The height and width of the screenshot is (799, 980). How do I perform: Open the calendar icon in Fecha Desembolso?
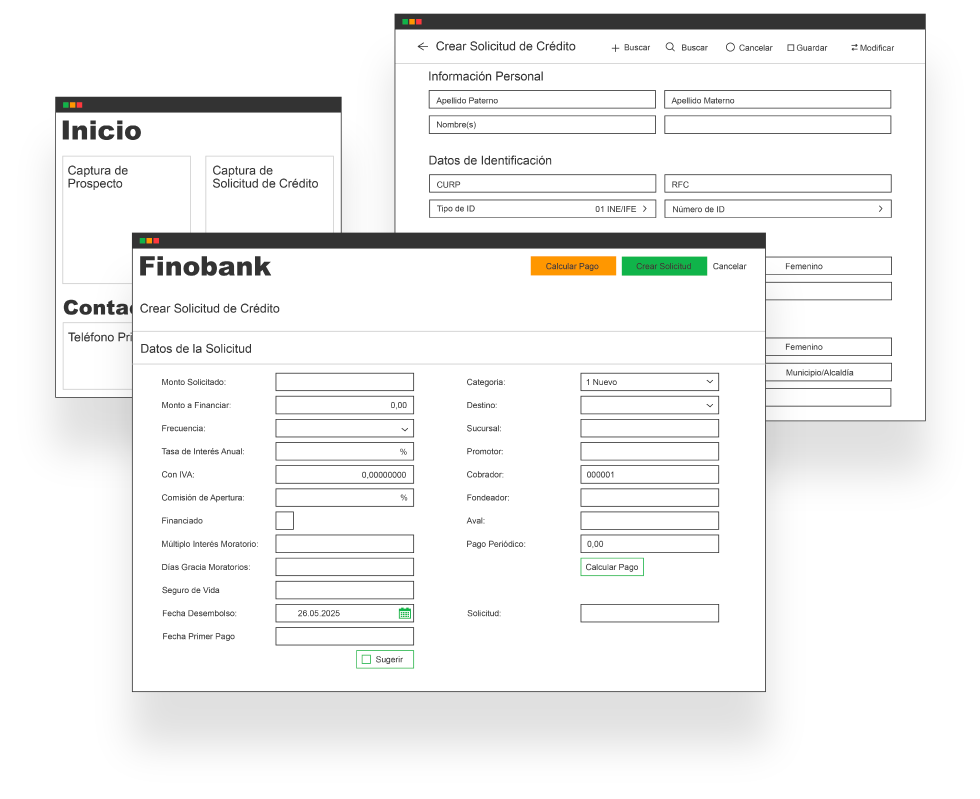click(405, 613)
